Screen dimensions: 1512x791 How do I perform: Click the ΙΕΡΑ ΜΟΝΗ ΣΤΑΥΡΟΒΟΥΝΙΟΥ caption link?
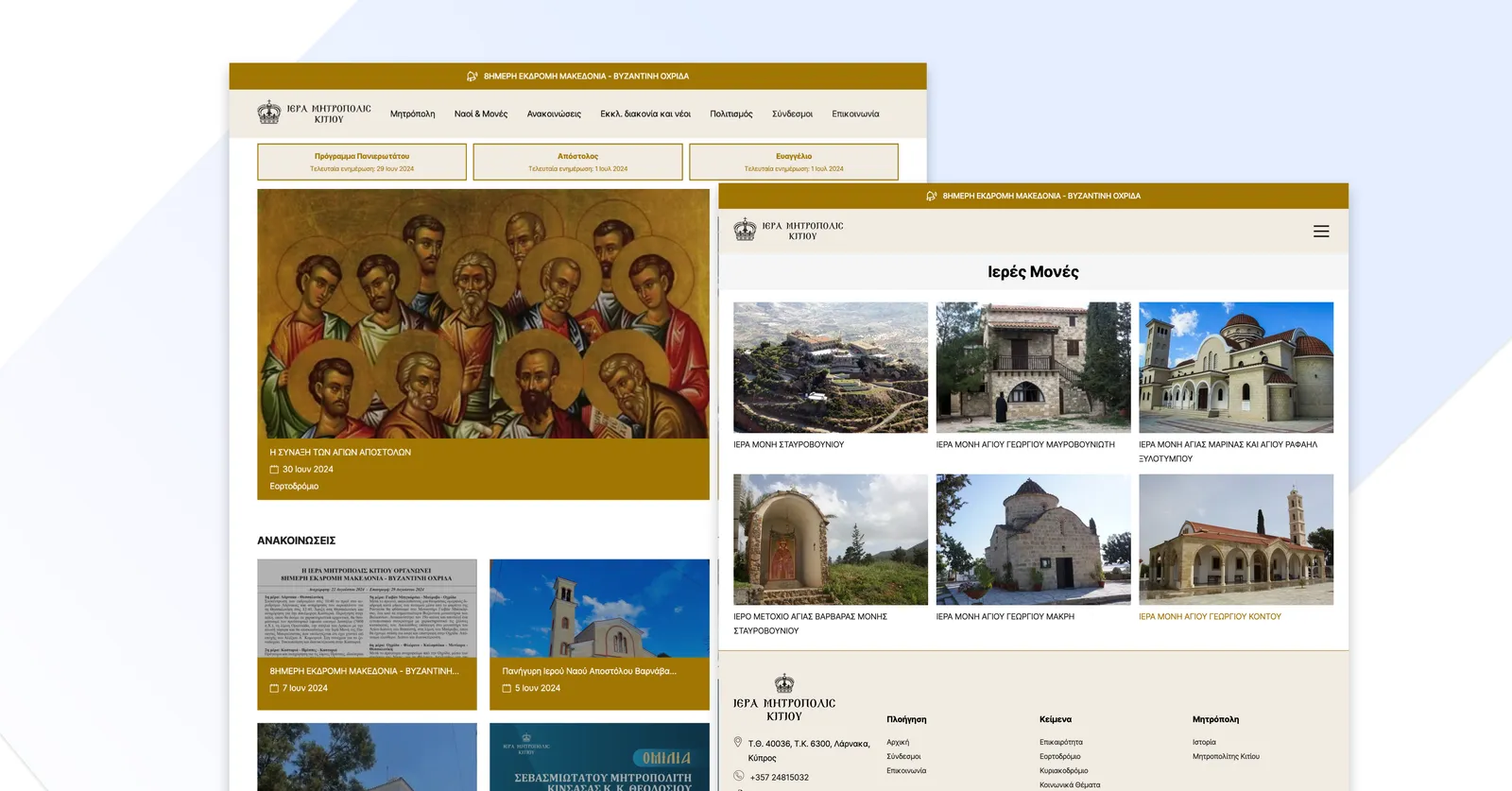[789, 445]
